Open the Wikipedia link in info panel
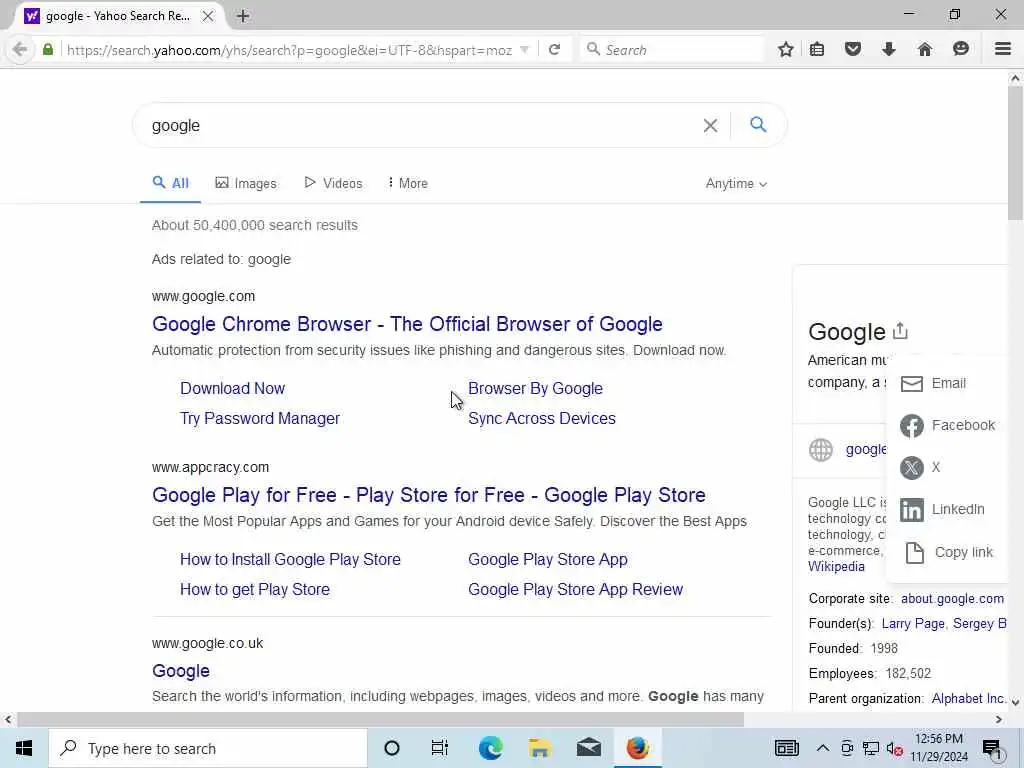Viewport: 1024px width, 768px height. pyautogui.click(x=836, y=567)
